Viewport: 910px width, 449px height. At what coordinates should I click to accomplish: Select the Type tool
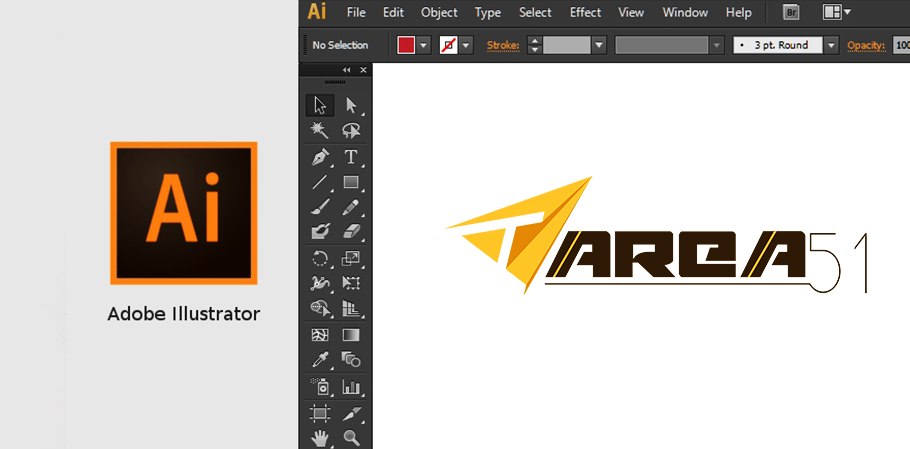tap(351, 158)
